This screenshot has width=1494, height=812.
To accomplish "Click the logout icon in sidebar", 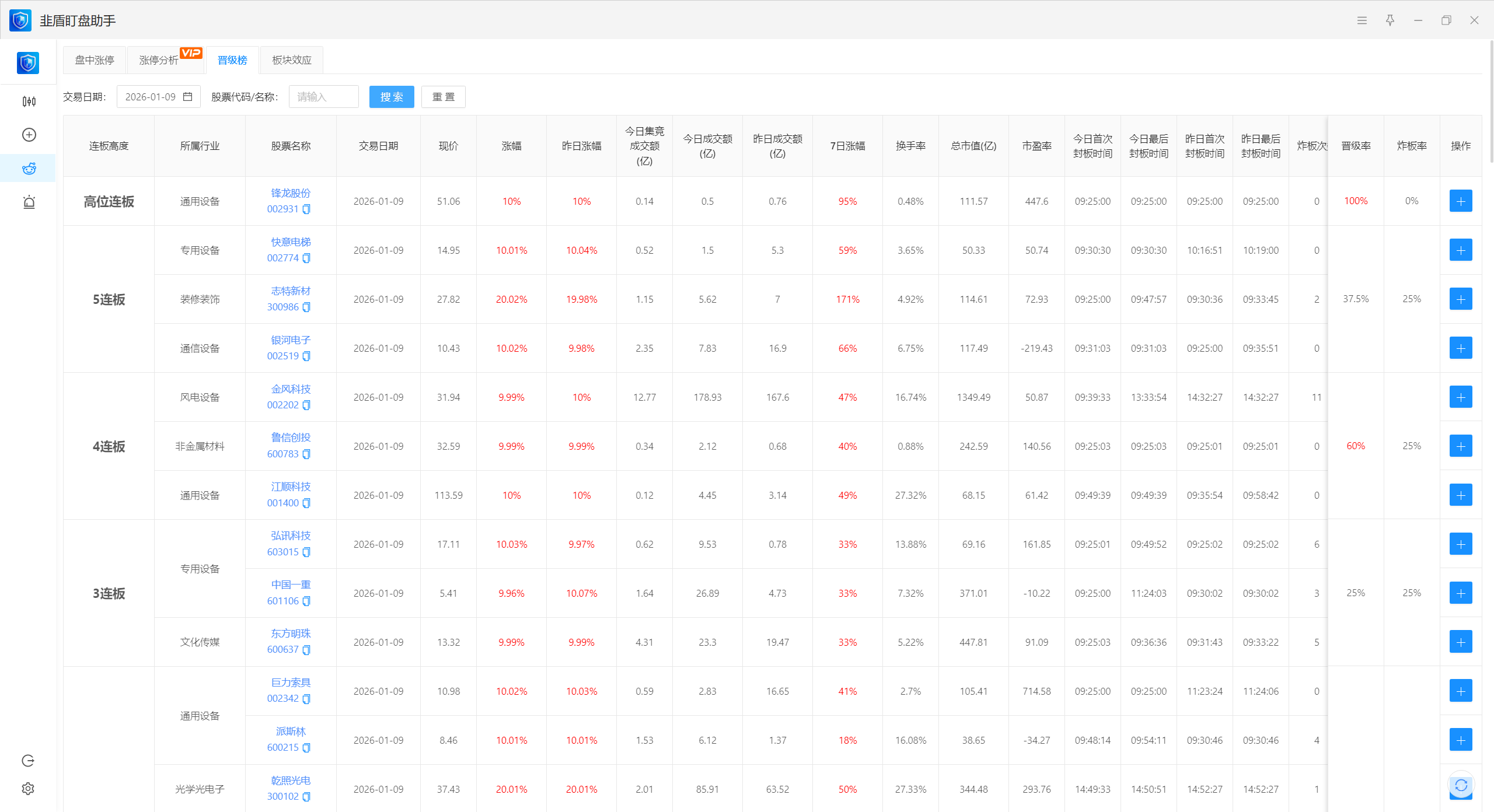I will [x=28, y=761].
